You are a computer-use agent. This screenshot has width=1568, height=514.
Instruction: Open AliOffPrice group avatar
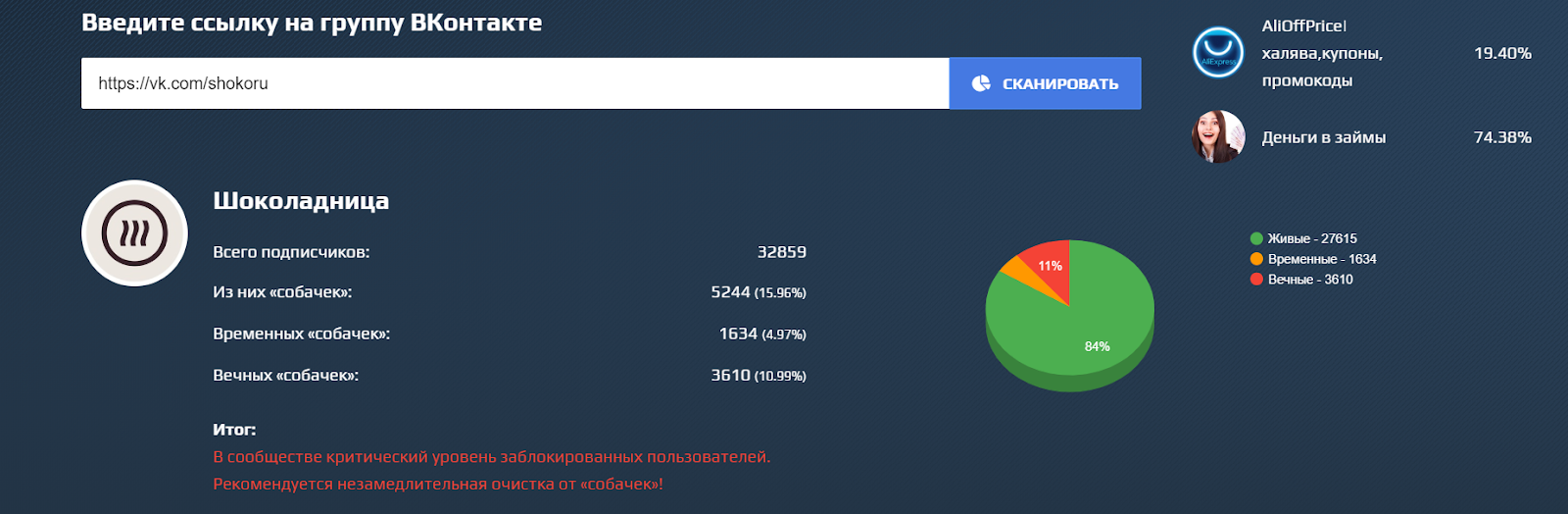pyautogui.click(x=1217, y=53)
